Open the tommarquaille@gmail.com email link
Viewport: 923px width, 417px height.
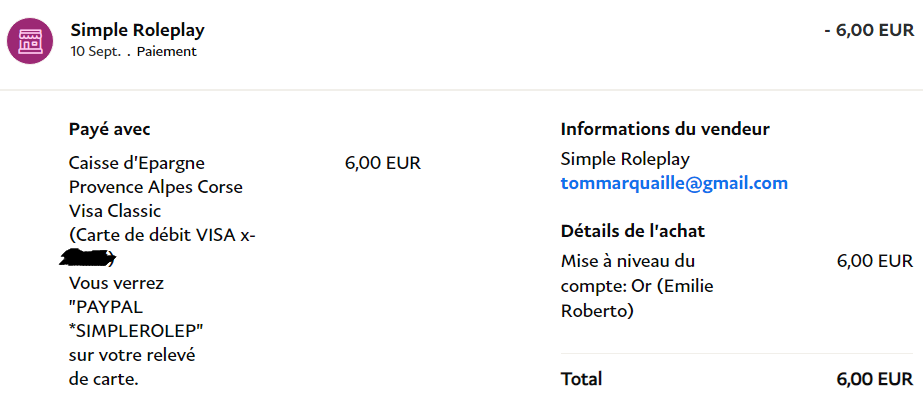point(674,183)
